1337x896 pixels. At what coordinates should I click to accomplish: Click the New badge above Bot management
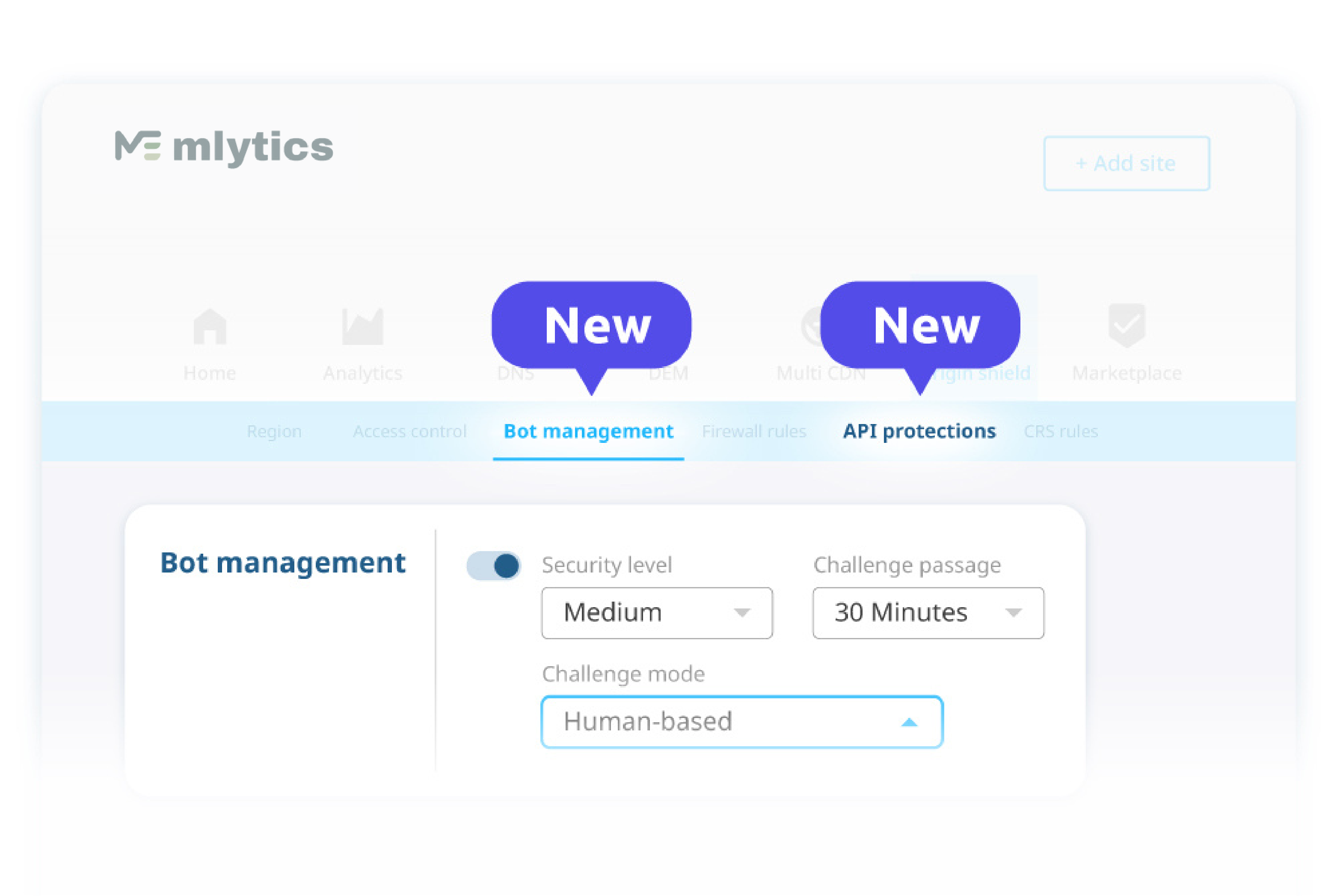click(x=591, y=325)
